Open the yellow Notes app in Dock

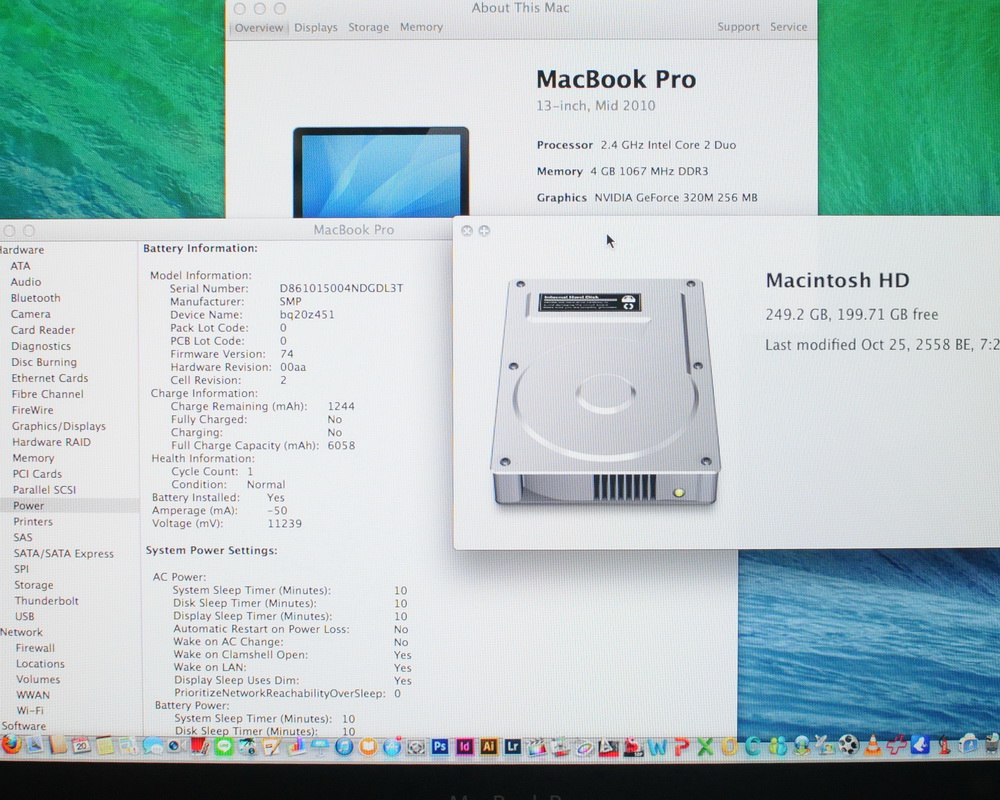tap(105, 745)
